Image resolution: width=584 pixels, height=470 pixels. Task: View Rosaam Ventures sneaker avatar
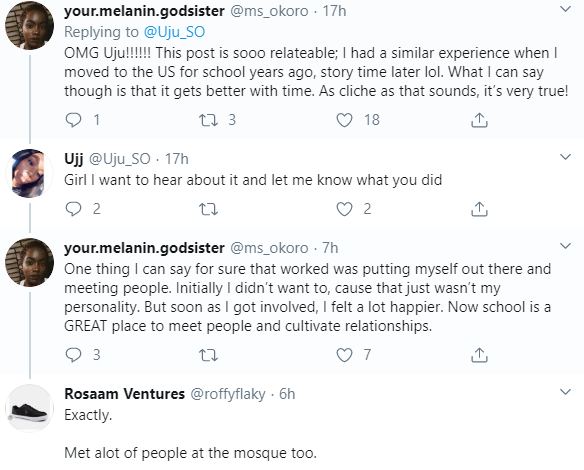pos(29,409)
